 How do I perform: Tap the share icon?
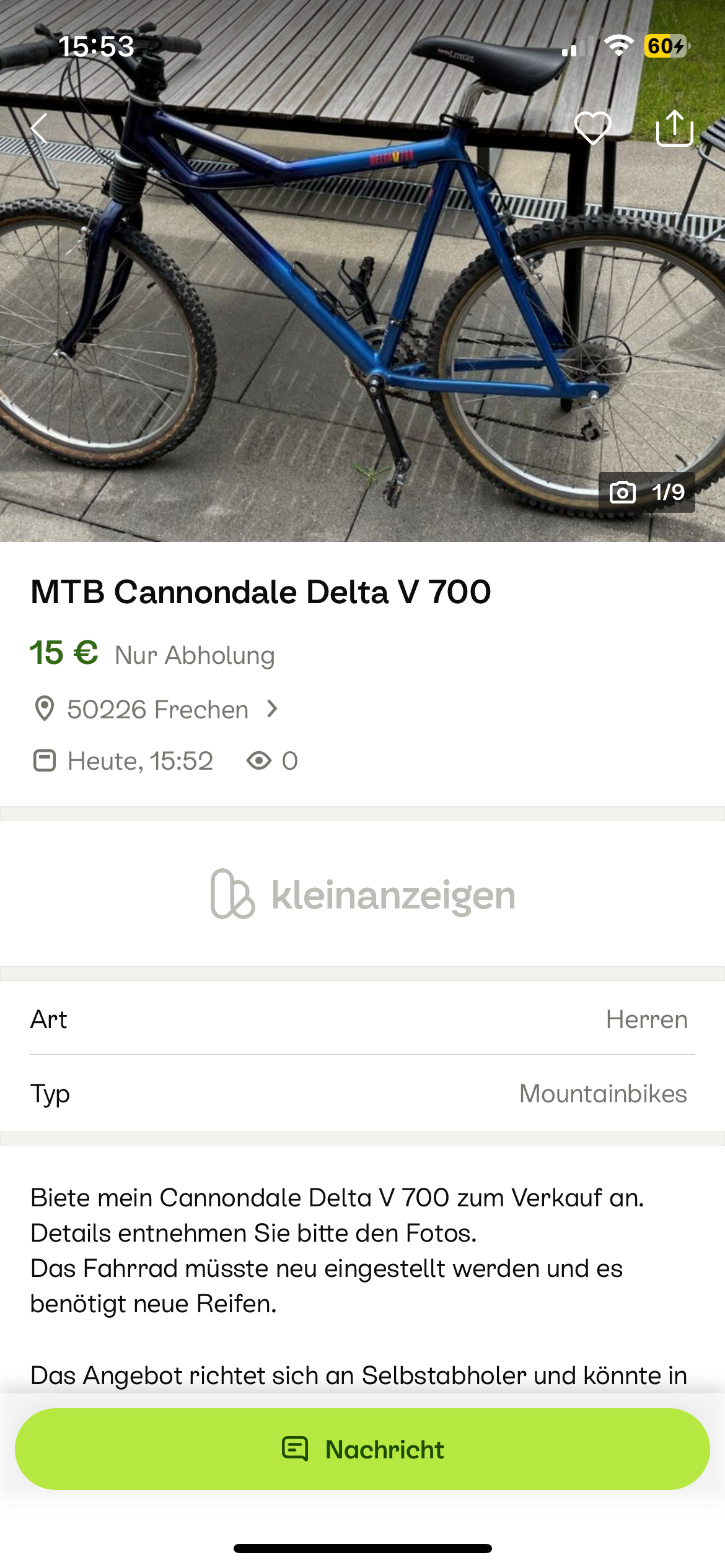pos(674,128)
